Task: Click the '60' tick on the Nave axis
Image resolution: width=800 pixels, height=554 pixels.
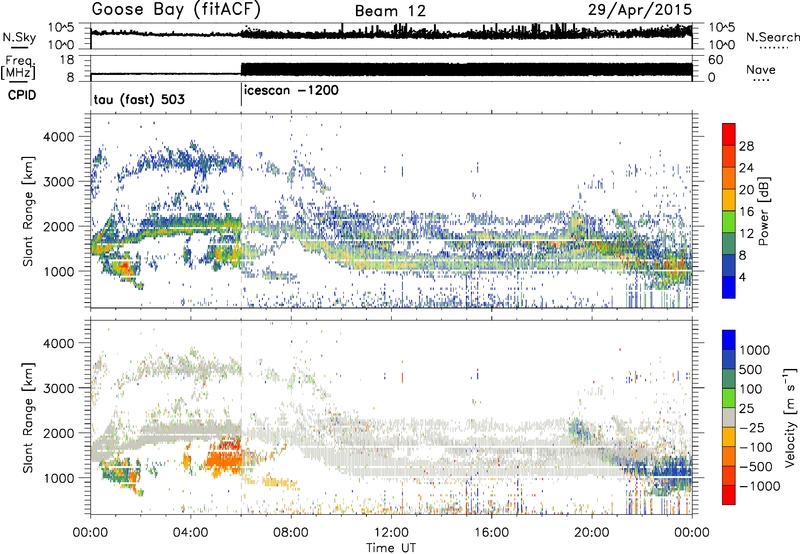Action: (x=716, y=60)
